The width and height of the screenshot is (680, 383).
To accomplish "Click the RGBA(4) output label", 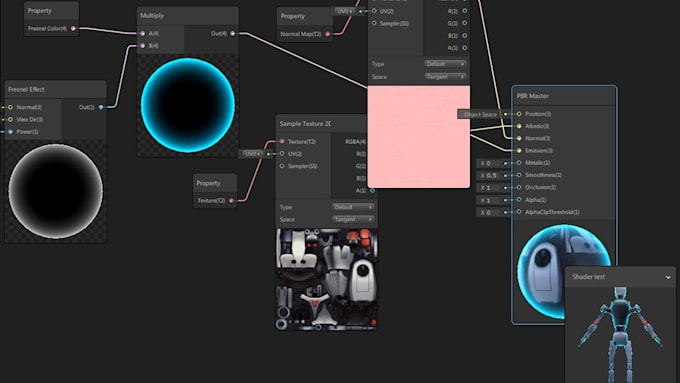I will [355, 141].
